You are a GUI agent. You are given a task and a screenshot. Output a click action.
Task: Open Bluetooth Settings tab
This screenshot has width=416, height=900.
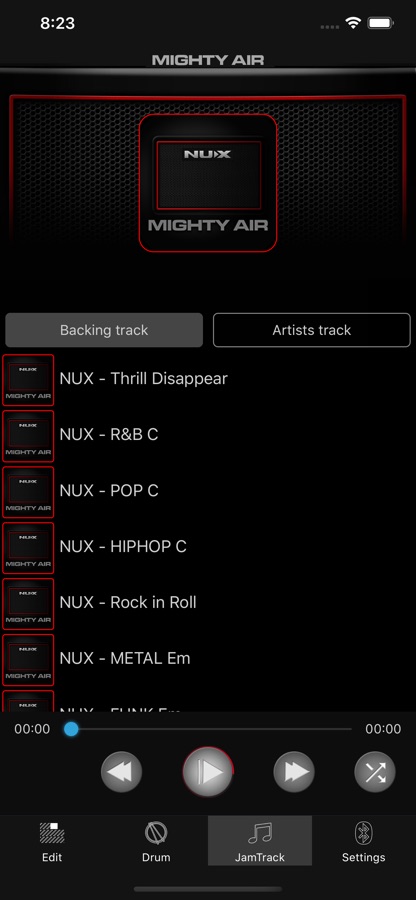363,841
